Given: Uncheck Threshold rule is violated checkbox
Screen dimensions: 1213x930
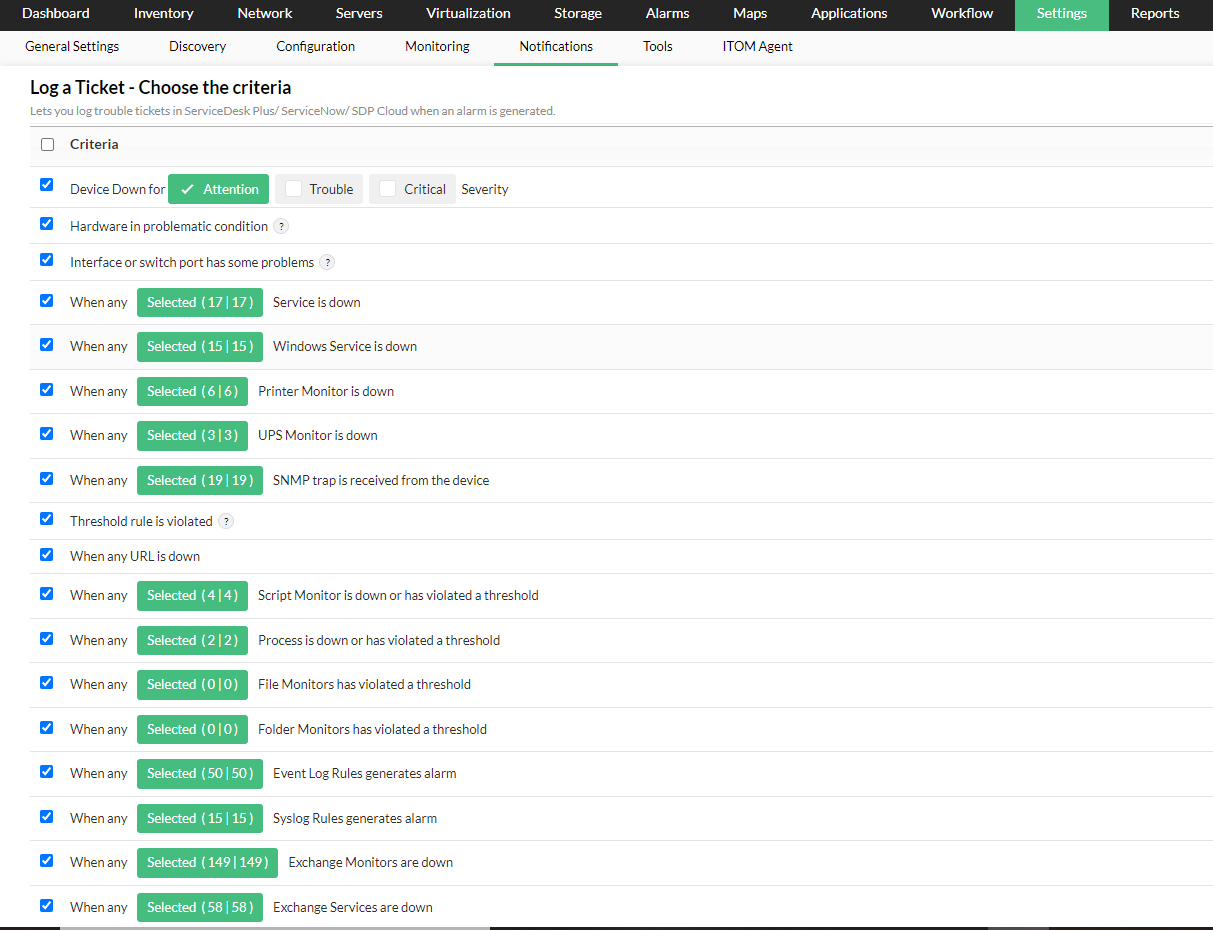Looking at the screenshot, I should pos(46,519).
